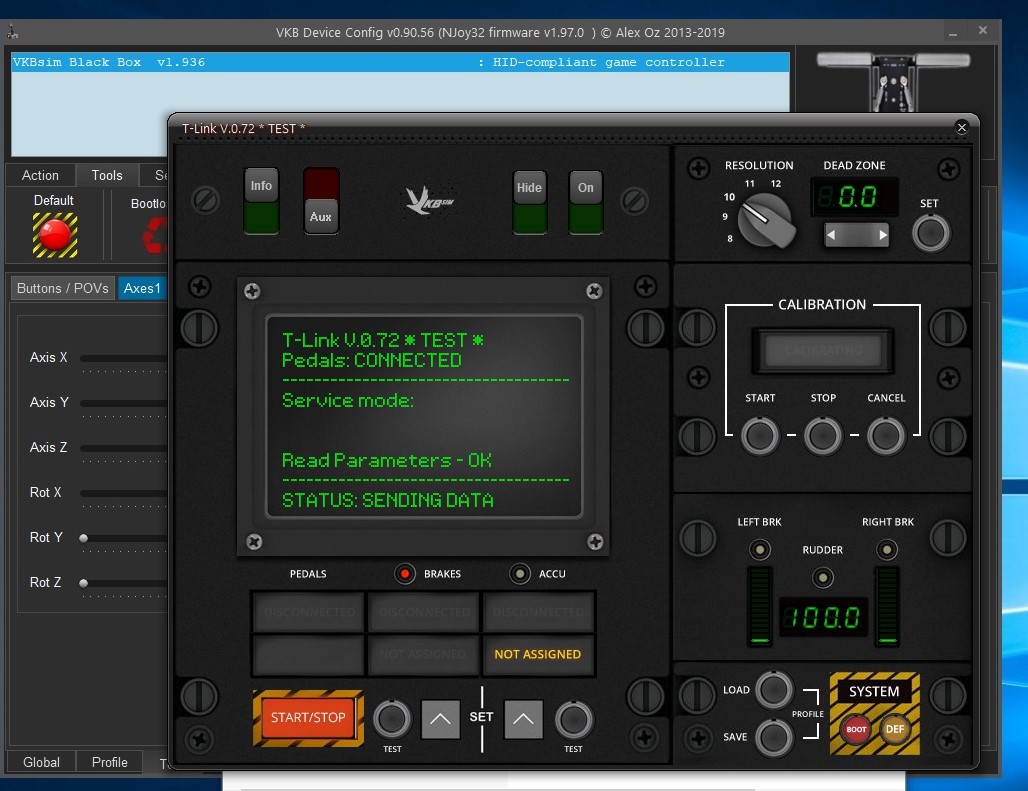
Task: Click the Rot Z axis slider handle
Action: (x=83, y=583)
